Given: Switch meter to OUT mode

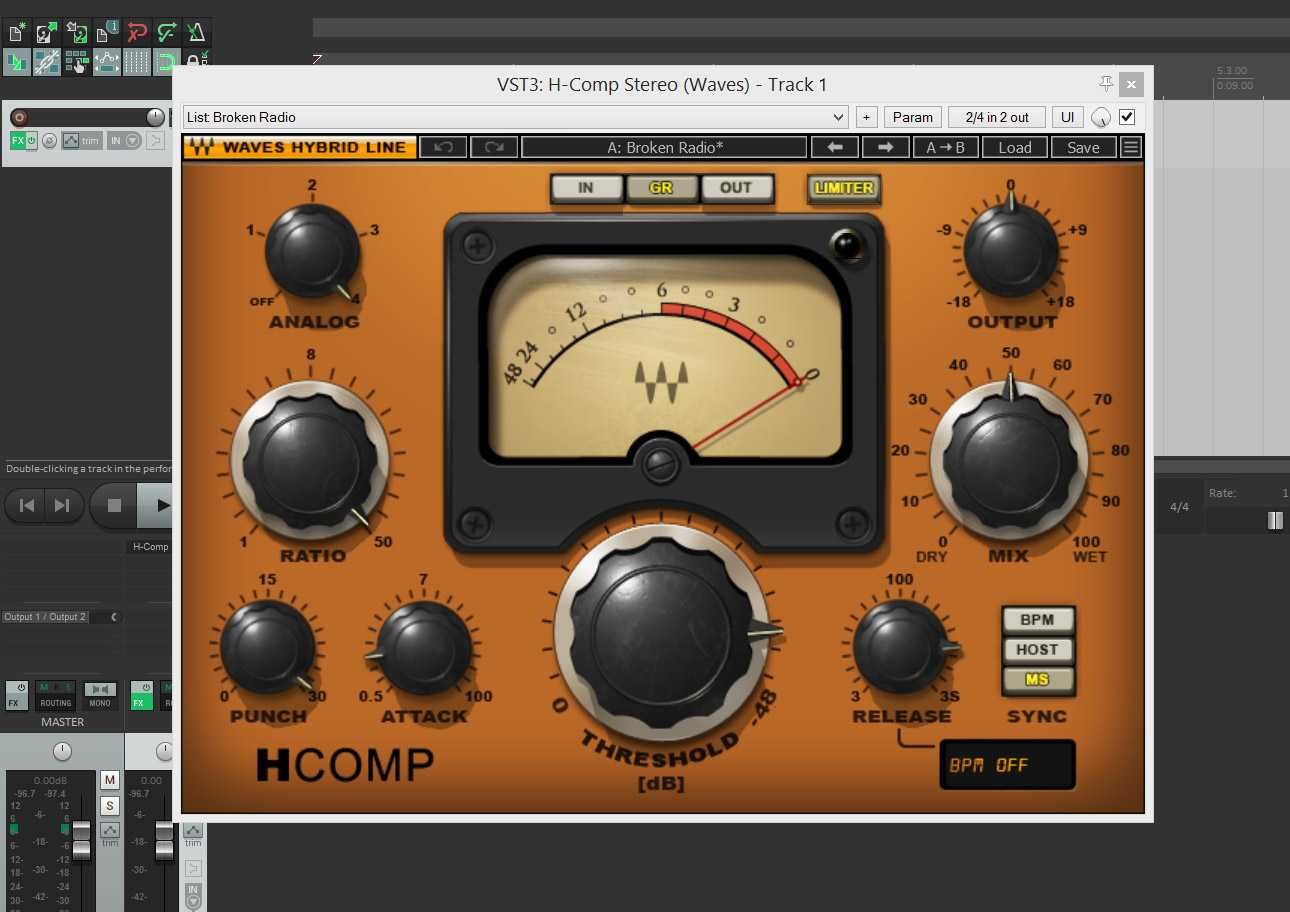Looking at the screenshot, I should tap(736, 188).
